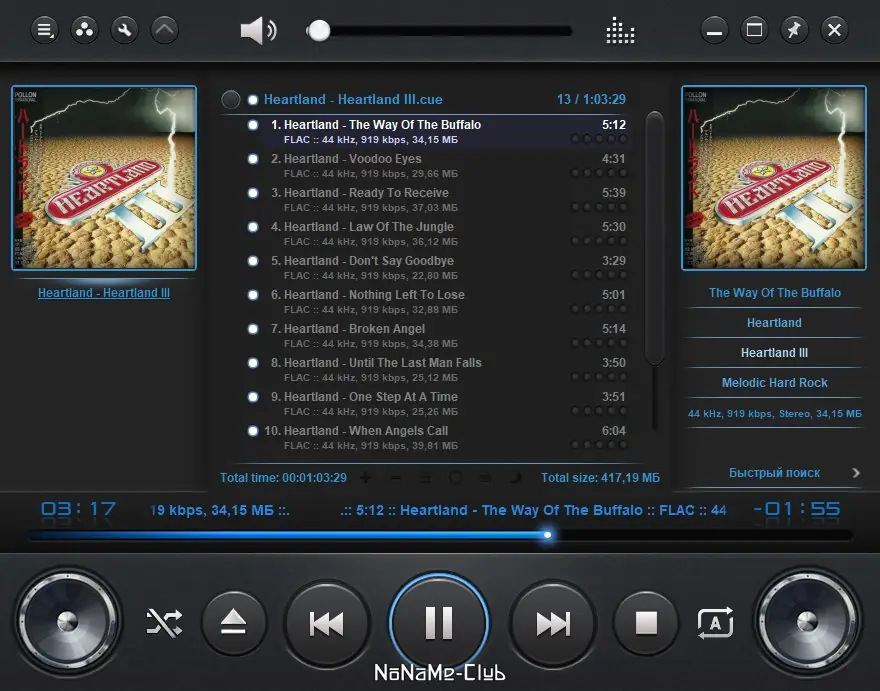The height and width of the screenshot is (691, 880).
Task: Click the playback progress bar handle
Action: 547,535
